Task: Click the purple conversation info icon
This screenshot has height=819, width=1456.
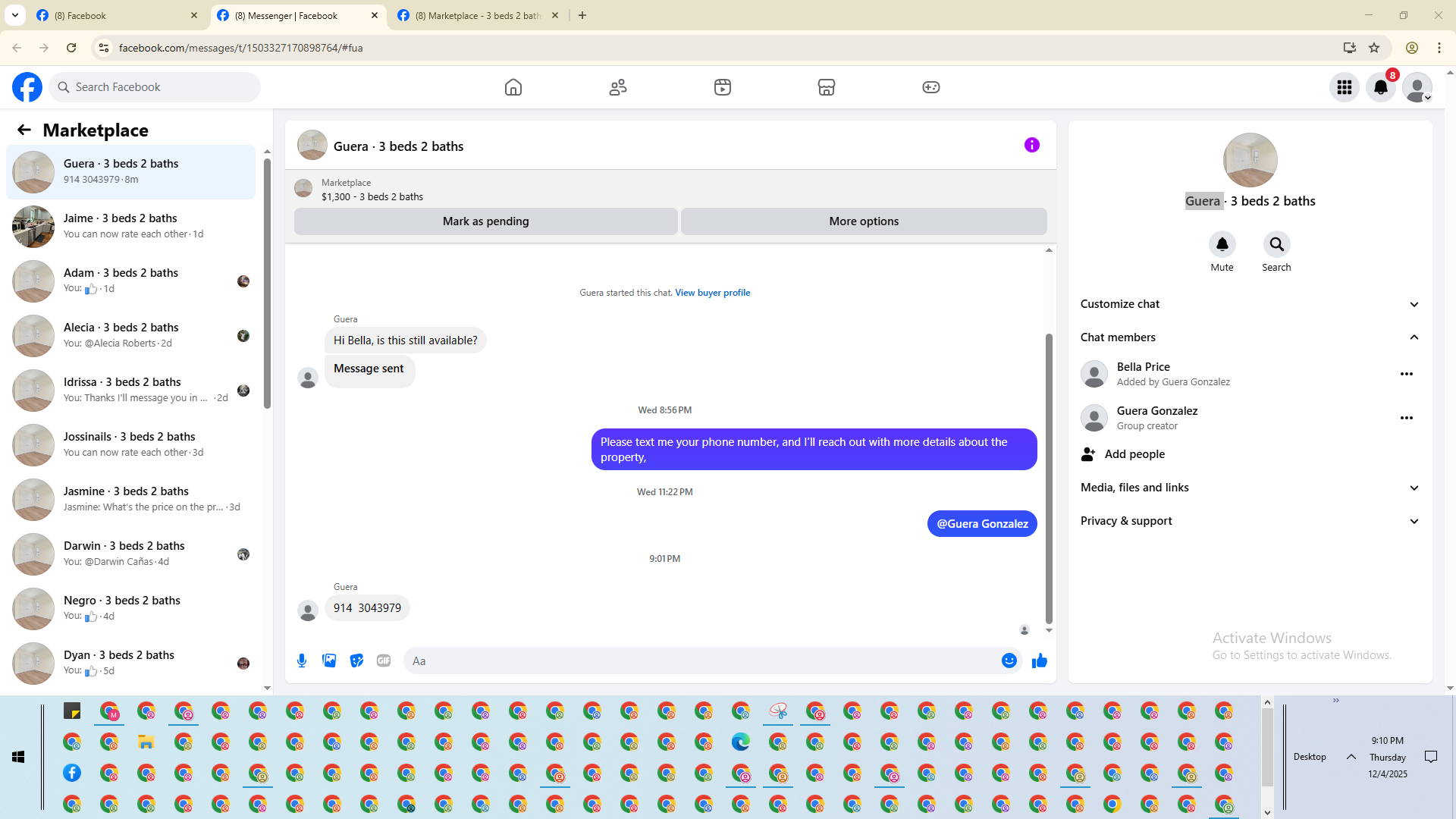Action: coord(1031,145)
